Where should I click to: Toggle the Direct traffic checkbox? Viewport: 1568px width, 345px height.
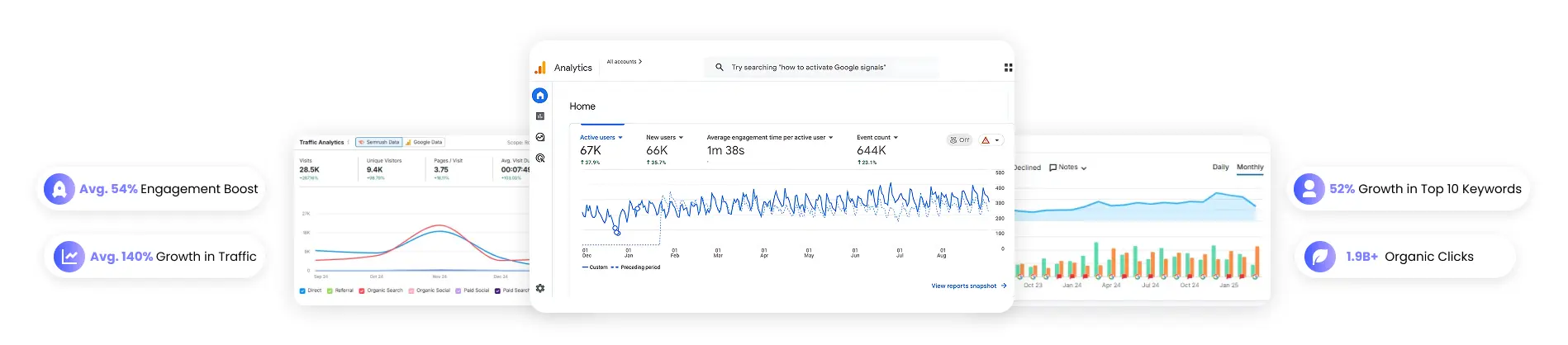tap(302, 291)
